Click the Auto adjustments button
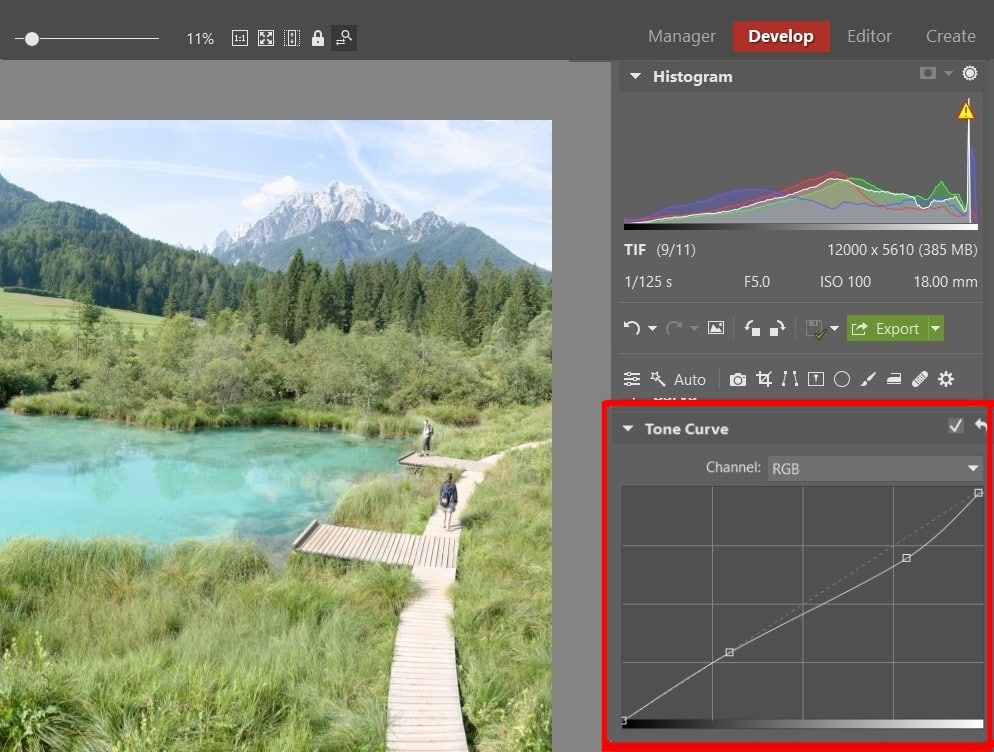 point(684,379)
